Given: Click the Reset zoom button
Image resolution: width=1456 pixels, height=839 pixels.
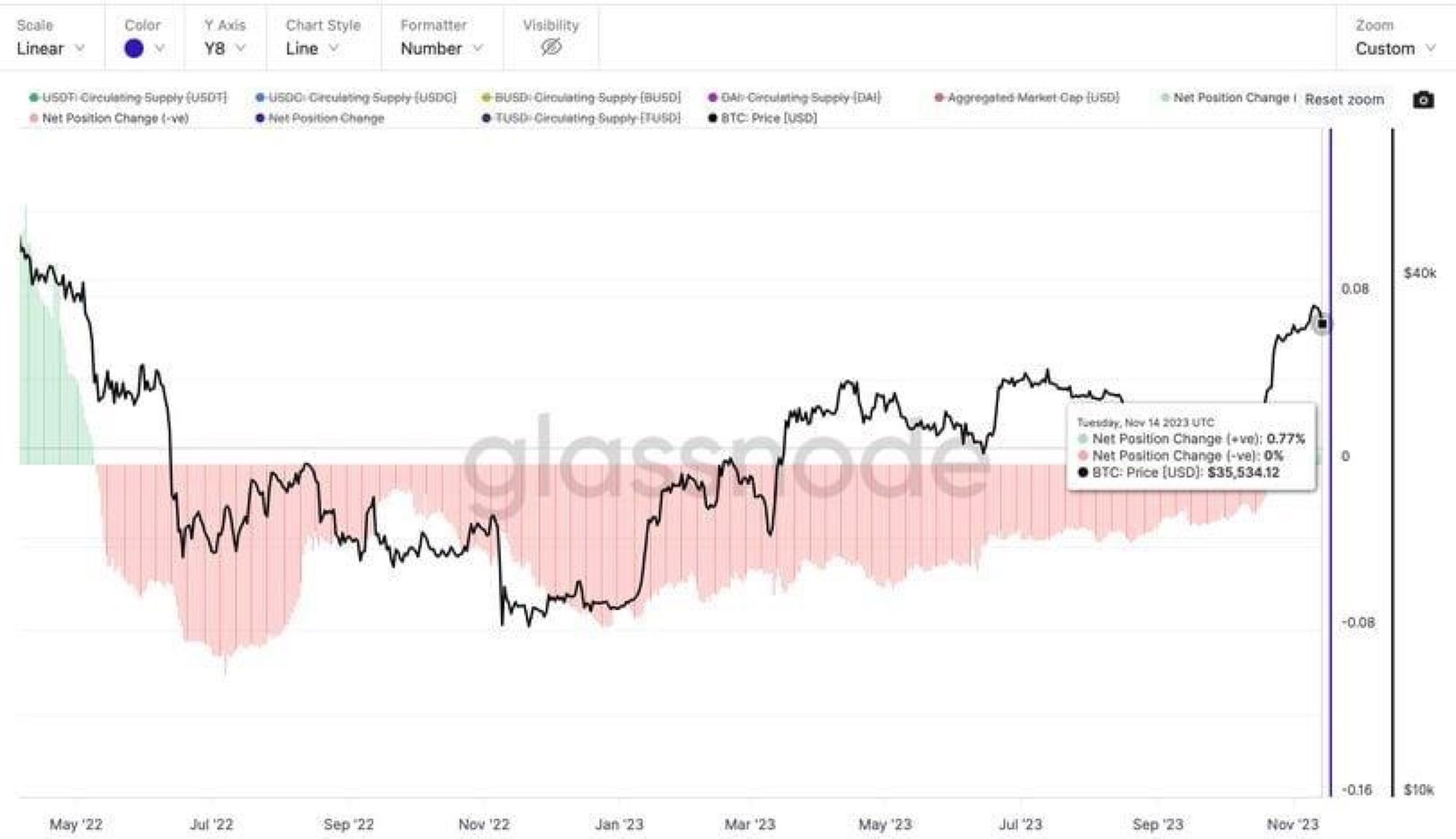Looking at the screenshot, I should 1343,100.
